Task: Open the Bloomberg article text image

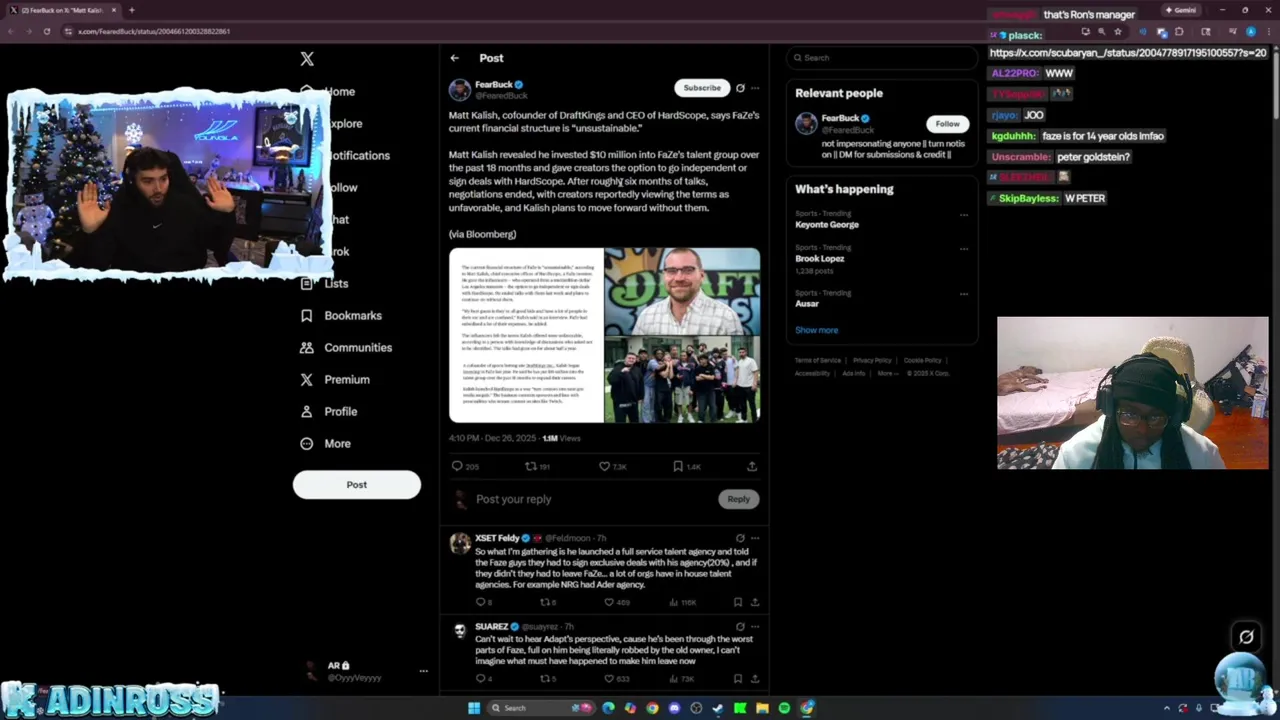Action: point(526,335)
